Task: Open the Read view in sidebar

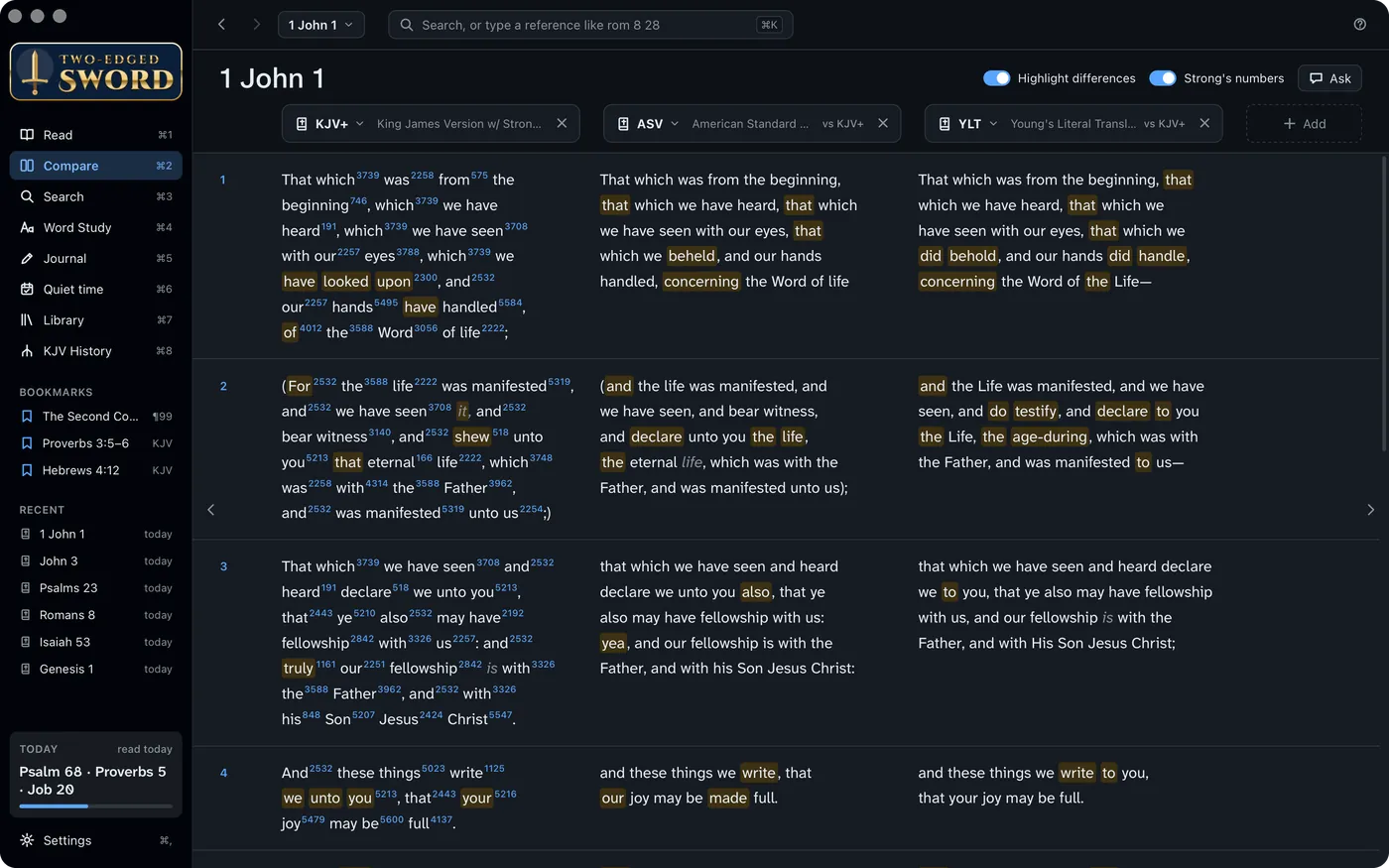Action: 96,135
